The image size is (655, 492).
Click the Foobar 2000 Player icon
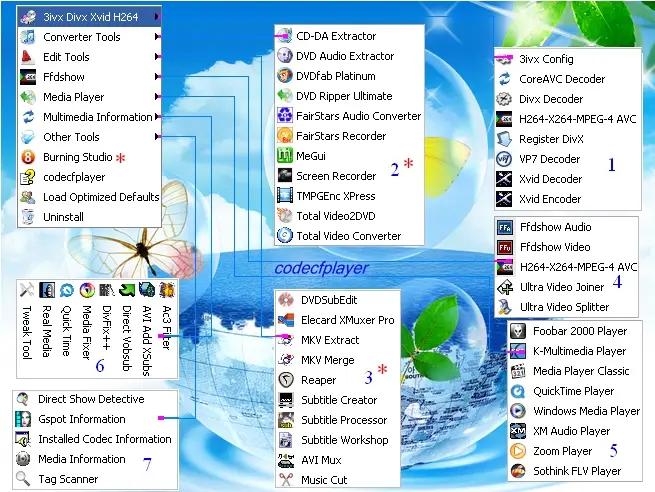coord(518,331)
